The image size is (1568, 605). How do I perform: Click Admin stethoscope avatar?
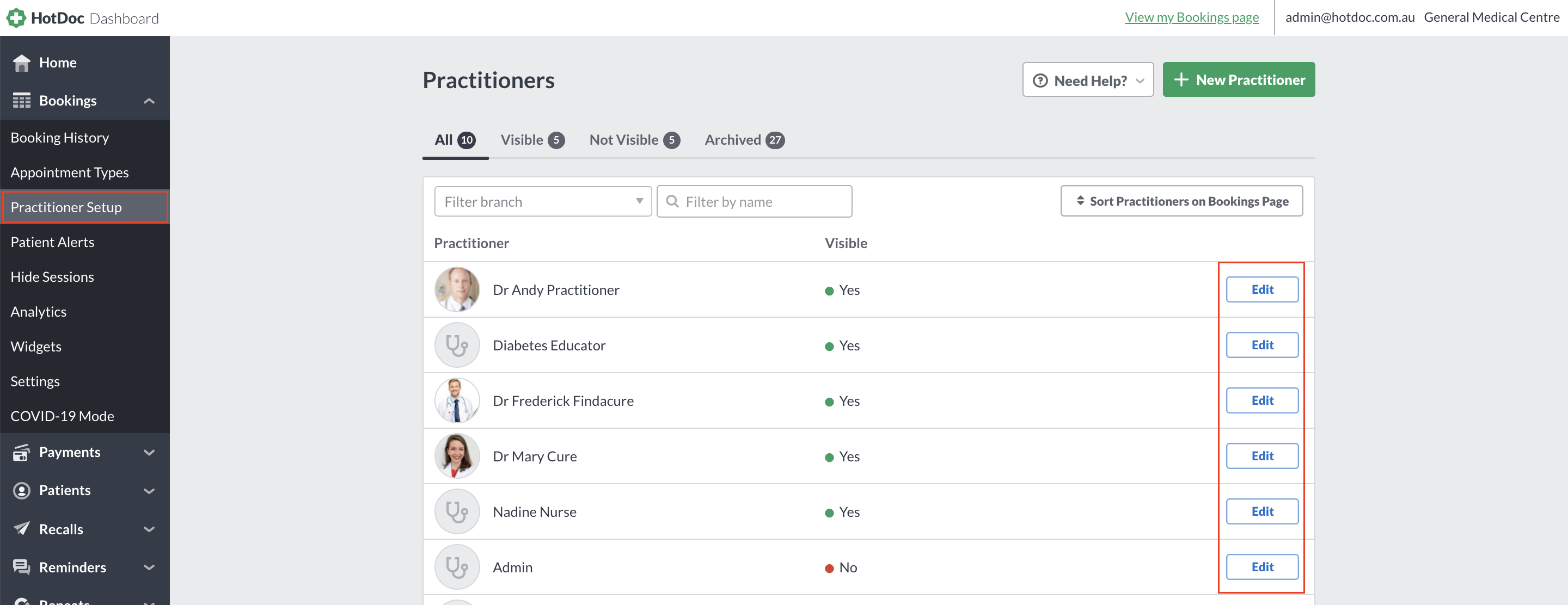pos(457,567)
